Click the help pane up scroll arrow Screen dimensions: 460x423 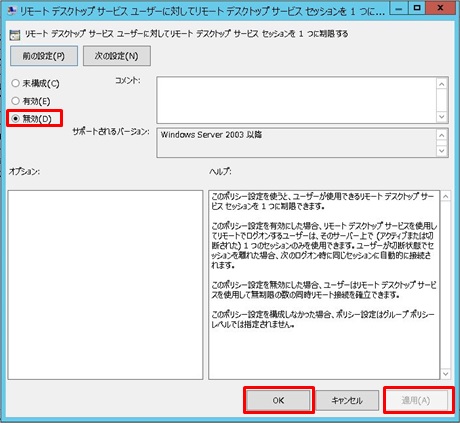tap(446, 197)
